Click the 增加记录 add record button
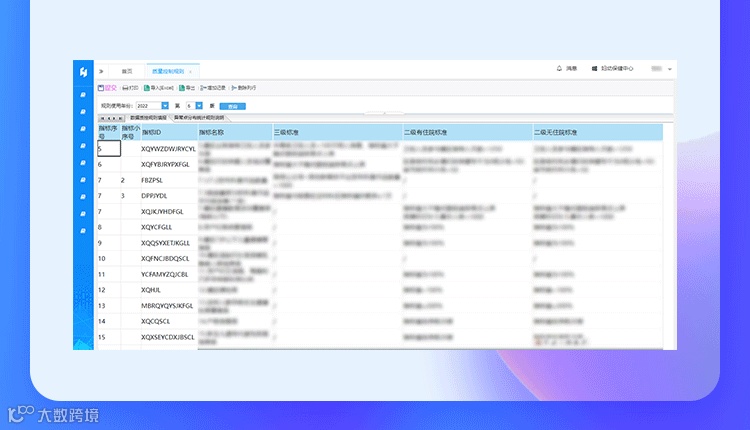The width and height of the screenshot is (750, 430). point(213,88)
